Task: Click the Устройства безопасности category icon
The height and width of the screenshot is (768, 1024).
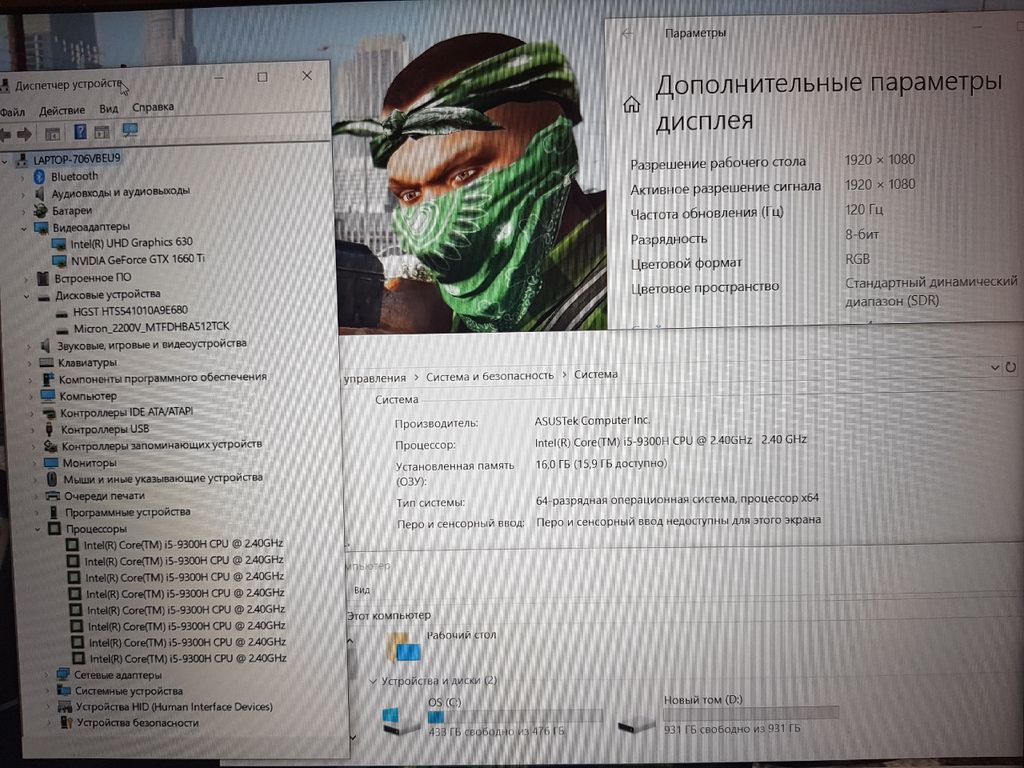Action: (x=66, y=722)
